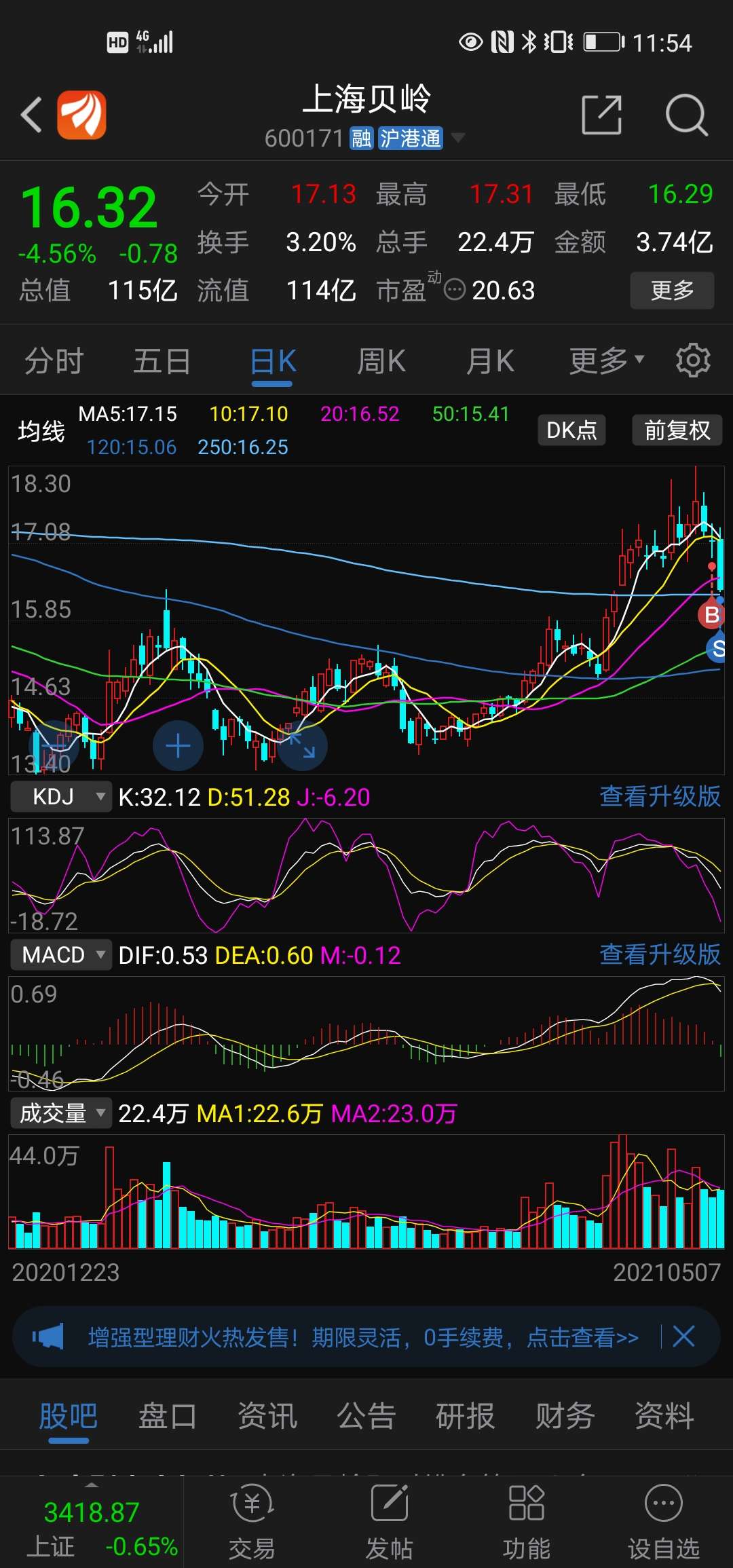
Task: Tap the 均线 moving average label
Action: (41, 430)
